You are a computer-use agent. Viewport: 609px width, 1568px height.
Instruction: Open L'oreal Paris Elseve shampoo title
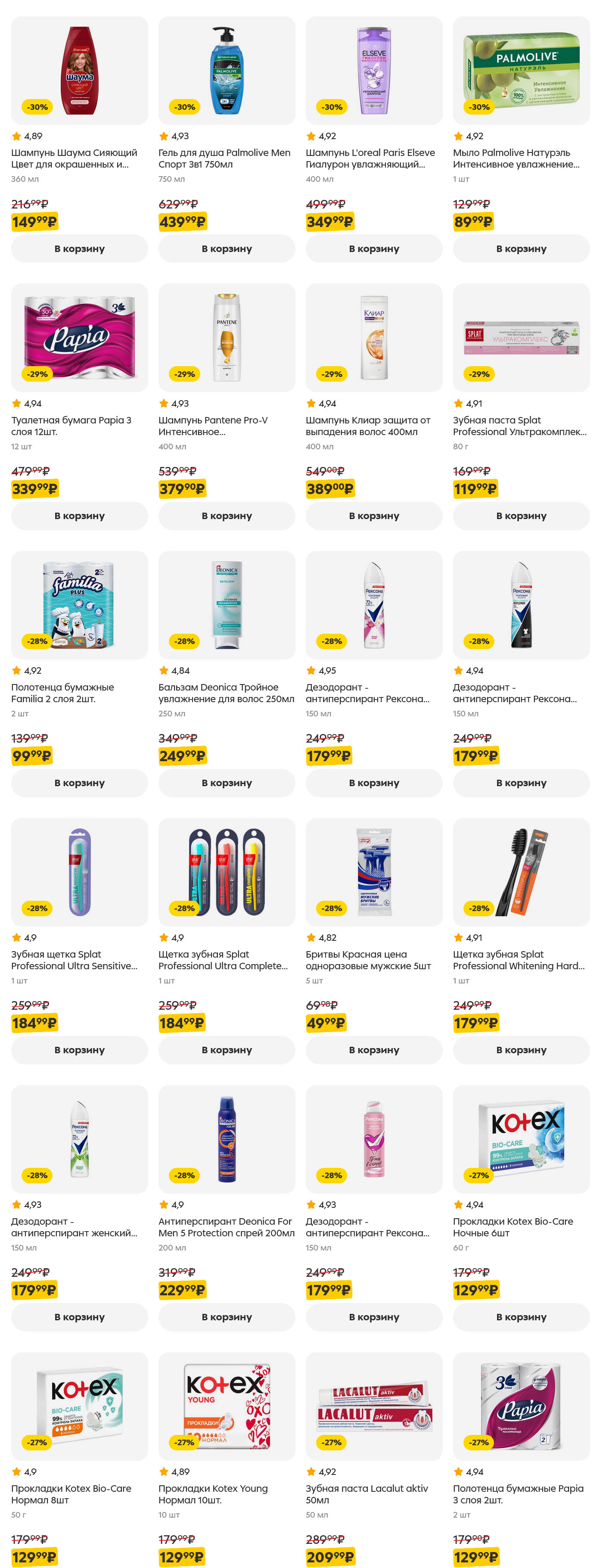(370, 158)
